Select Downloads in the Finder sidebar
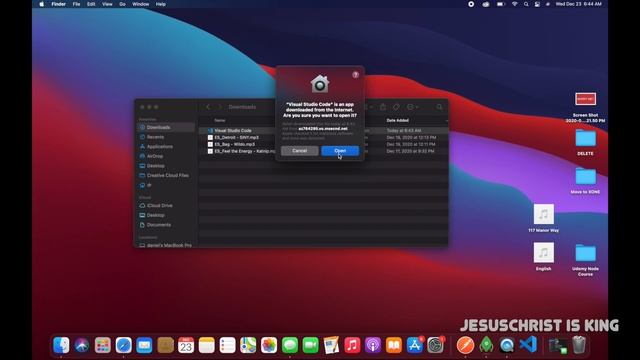640x360 pixels. click(166, 127)
